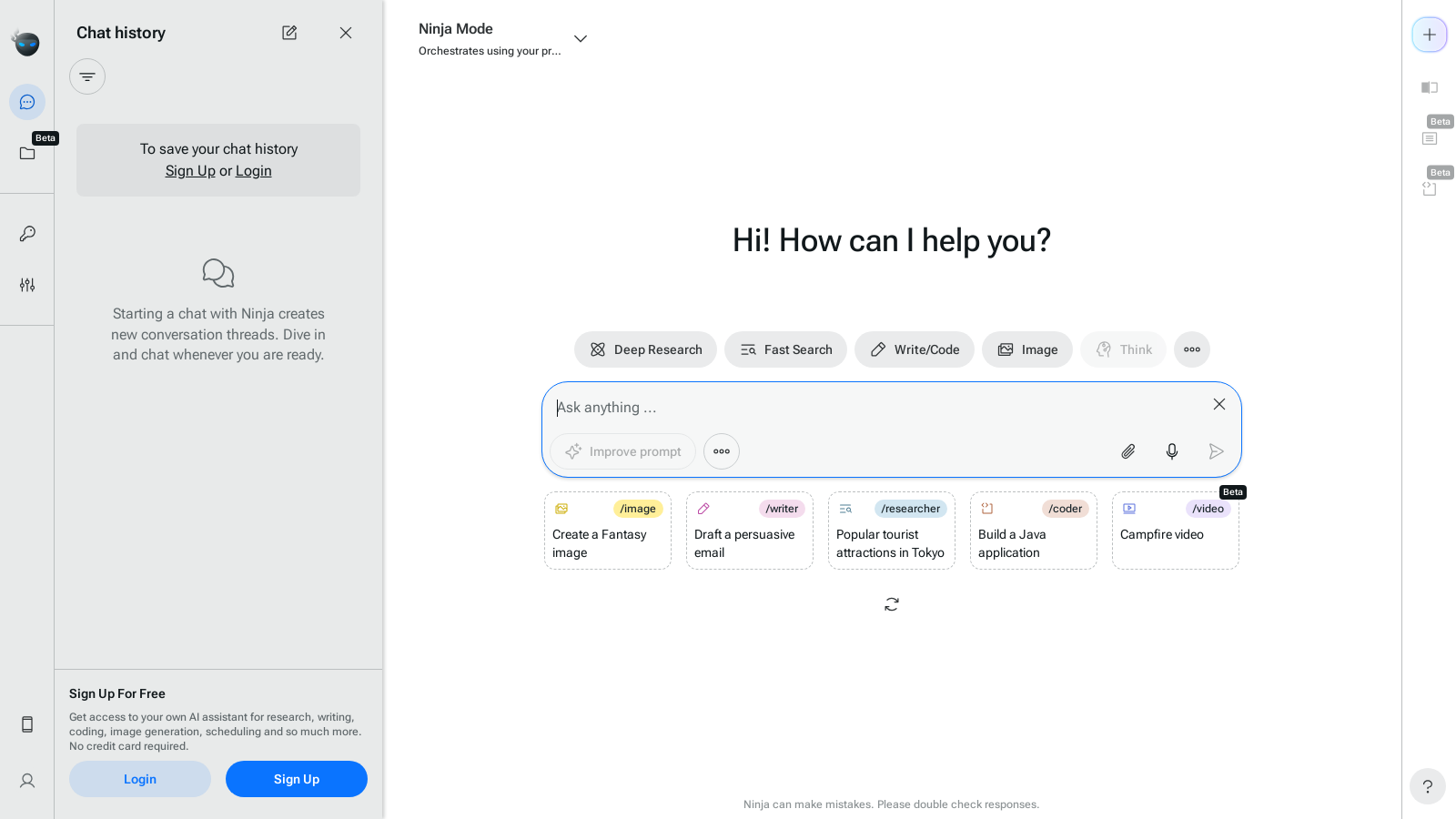Select the /researcher Tokyo attractions suggestion
Viewport: 1456px width, 819px height.
[892, 531]
